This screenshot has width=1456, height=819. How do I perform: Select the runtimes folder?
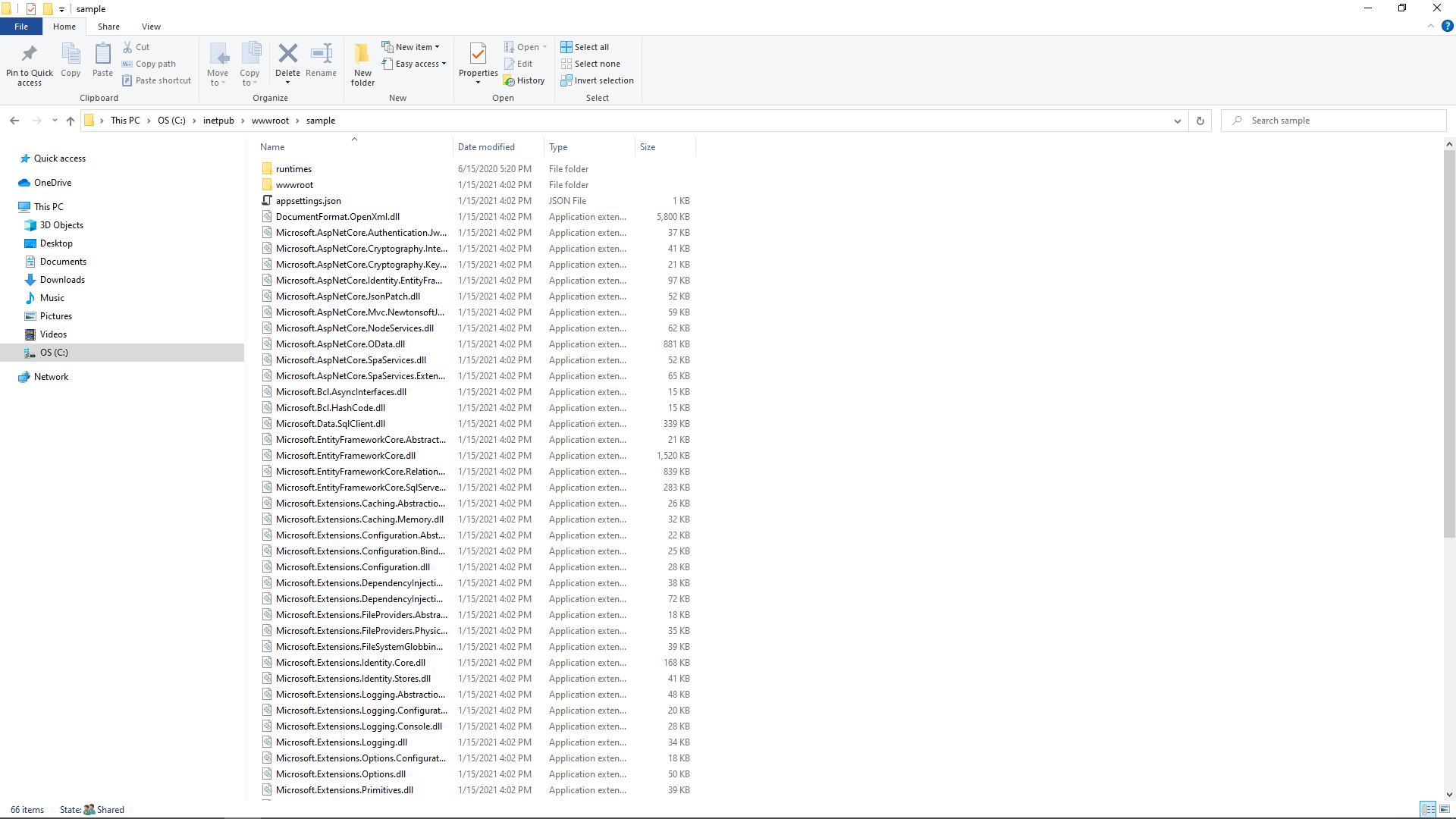click(x=293, y=169)
